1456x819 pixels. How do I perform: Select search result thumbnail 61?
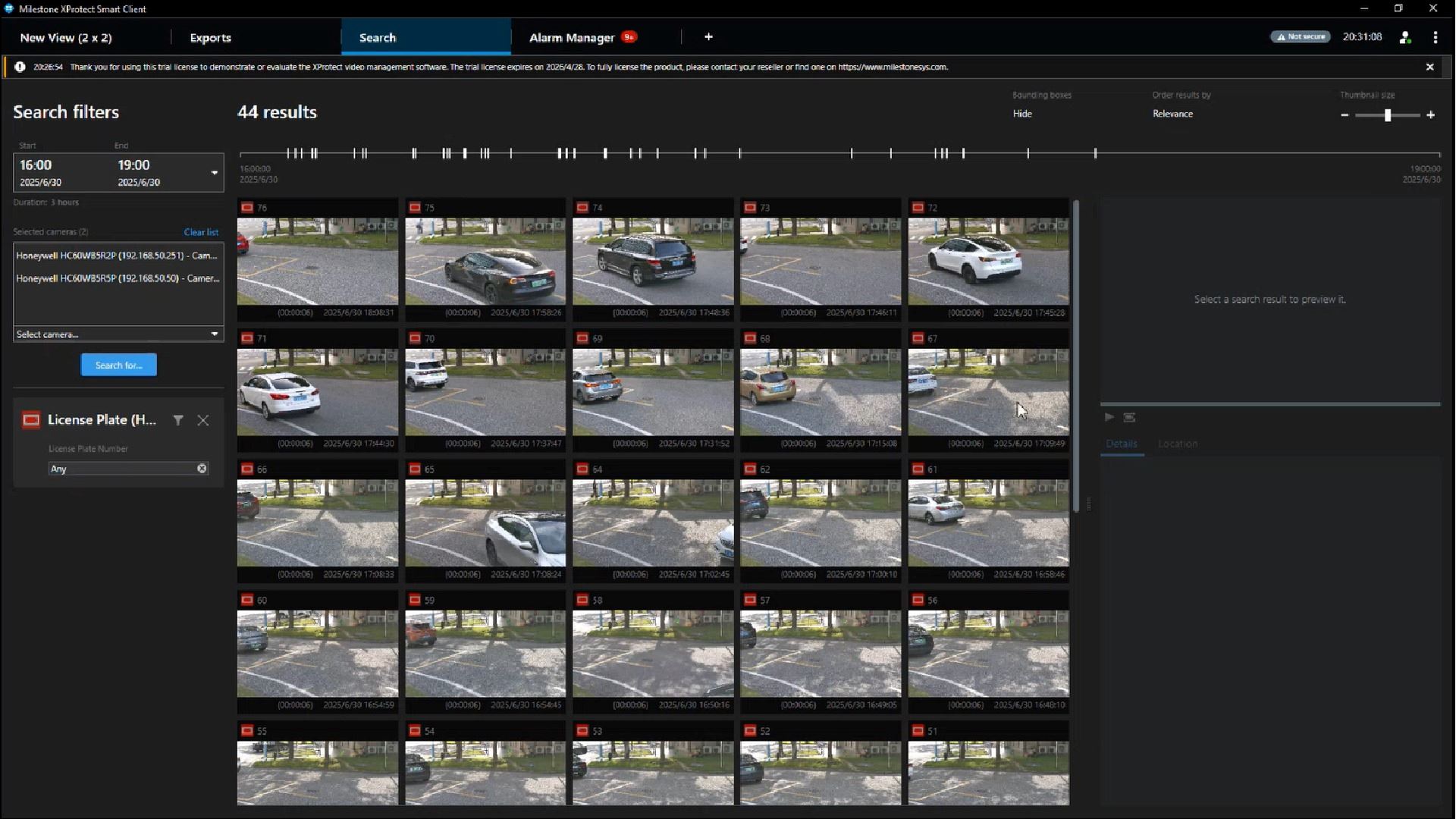click(x=988, y=523)
